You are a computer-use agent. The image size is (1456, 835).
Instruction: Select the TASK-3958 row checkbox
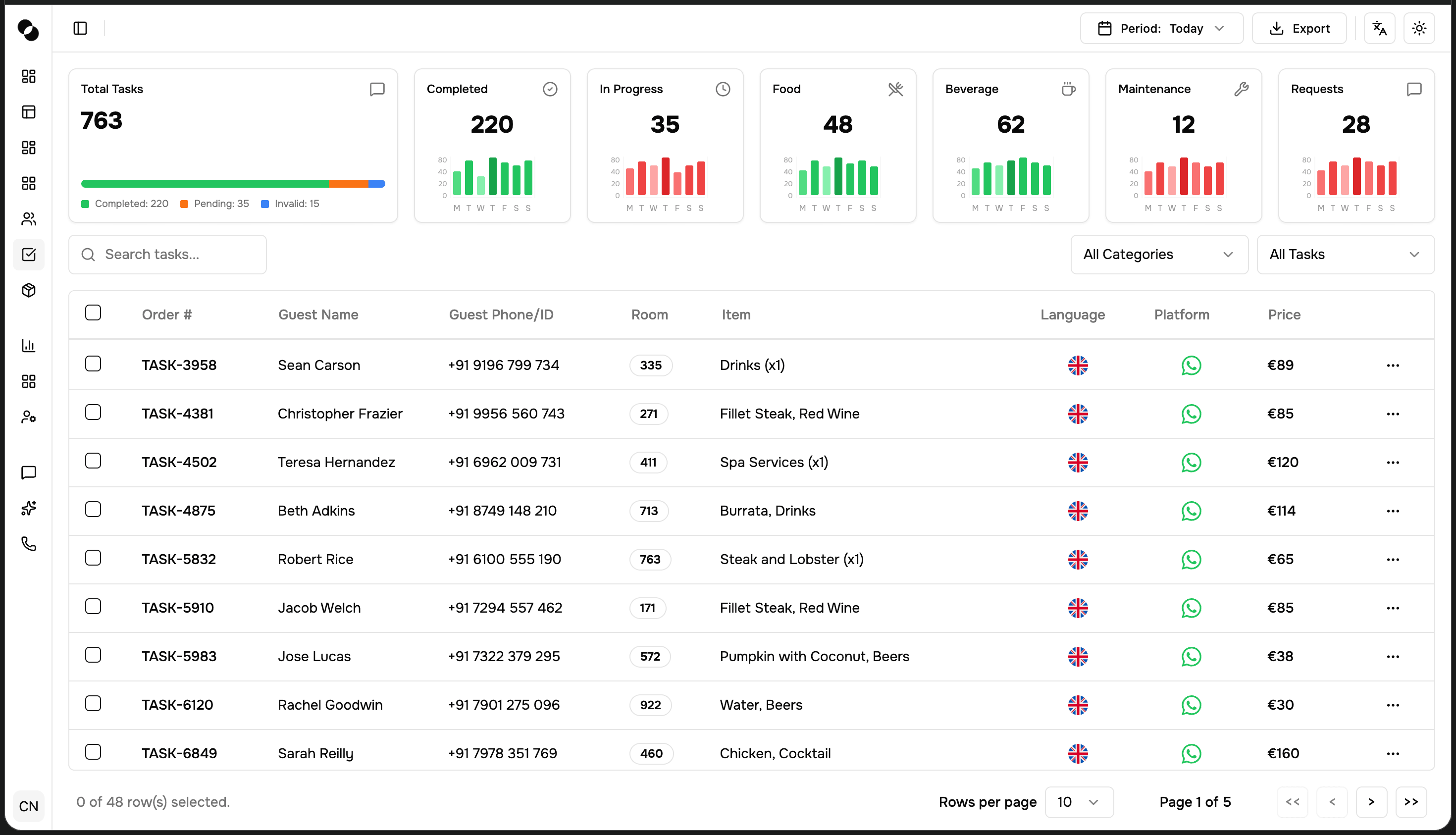(x=93, y=364)
